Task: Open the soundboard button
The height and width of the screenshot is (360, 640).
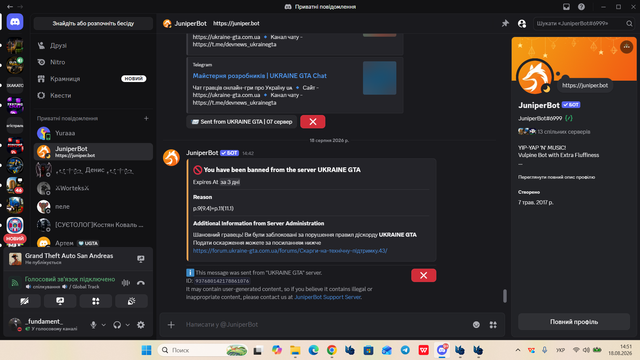Action: 131,301
